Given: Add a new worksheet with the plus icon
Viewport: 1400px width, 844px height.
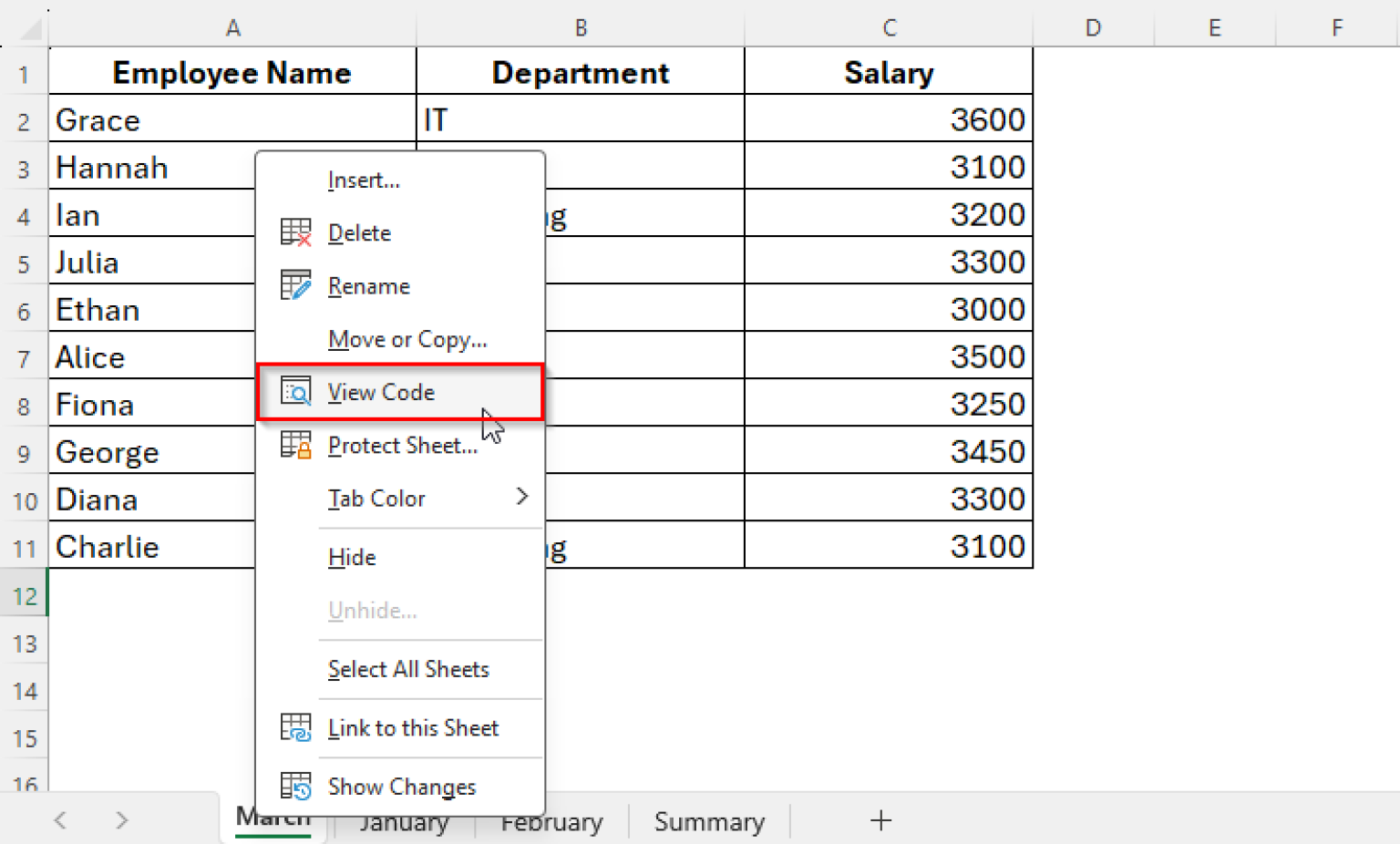Looking at the screenshot, I should point(880,820).
